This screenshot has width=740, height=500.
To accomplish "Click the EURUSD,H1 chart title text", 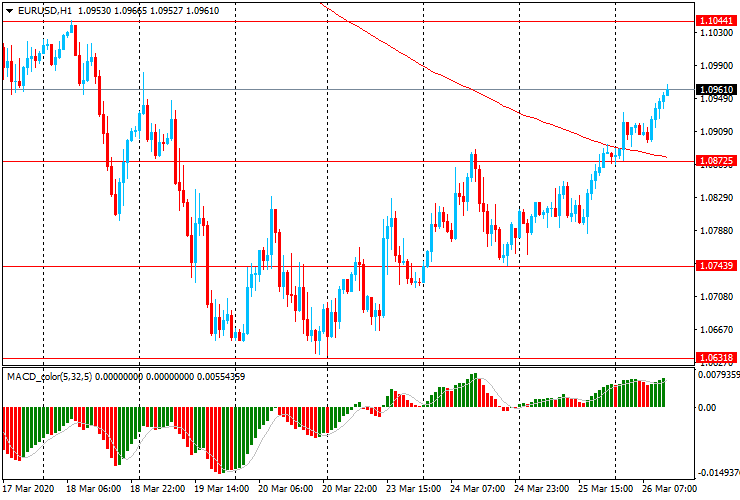I will click(45, 11).
